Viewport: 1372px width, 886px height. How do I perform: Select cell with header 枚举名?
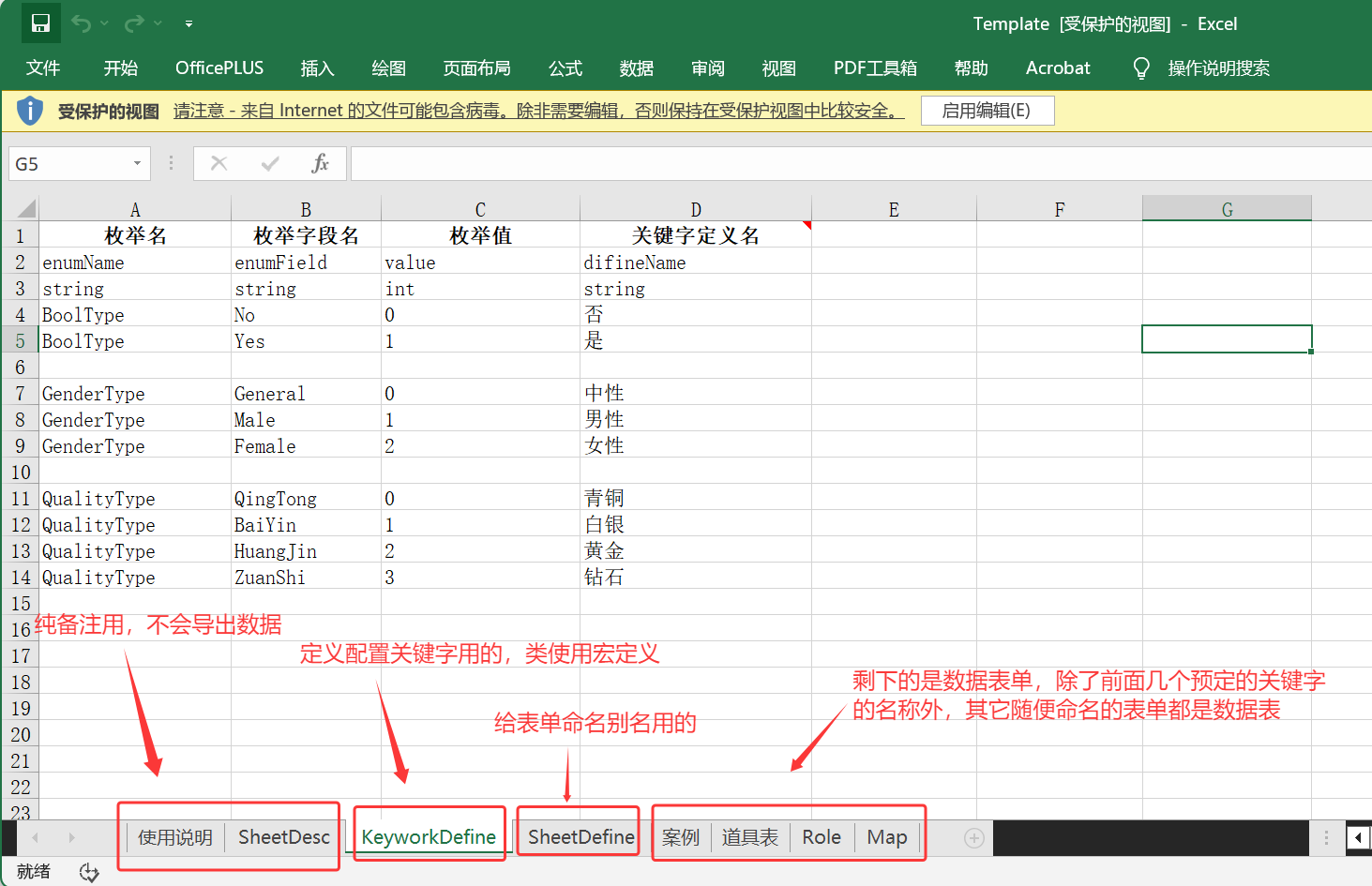(135, 235)
